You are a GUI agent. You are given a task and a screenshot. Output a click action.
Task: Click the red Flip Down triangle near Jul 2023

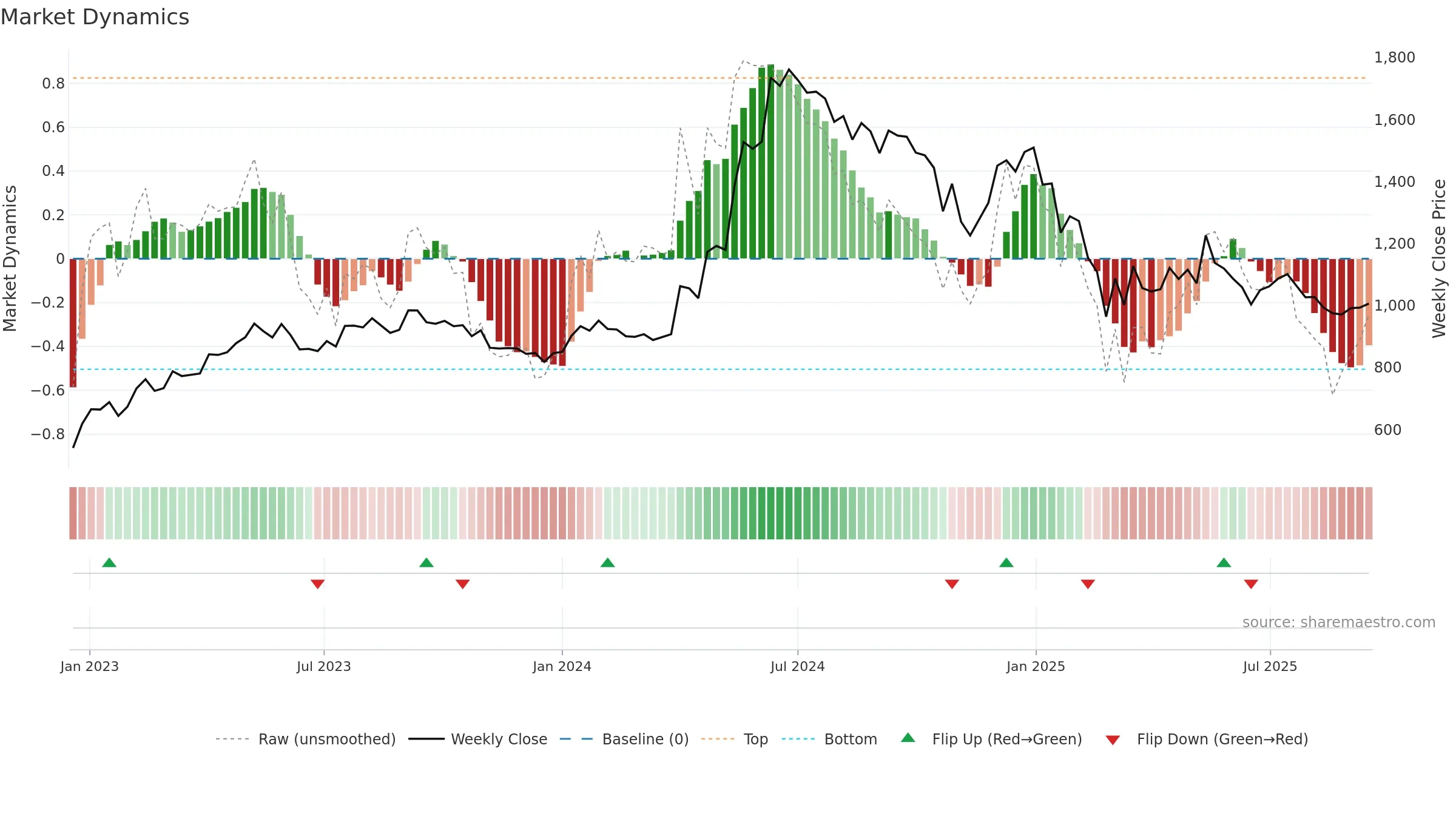[x=318, y=584]
